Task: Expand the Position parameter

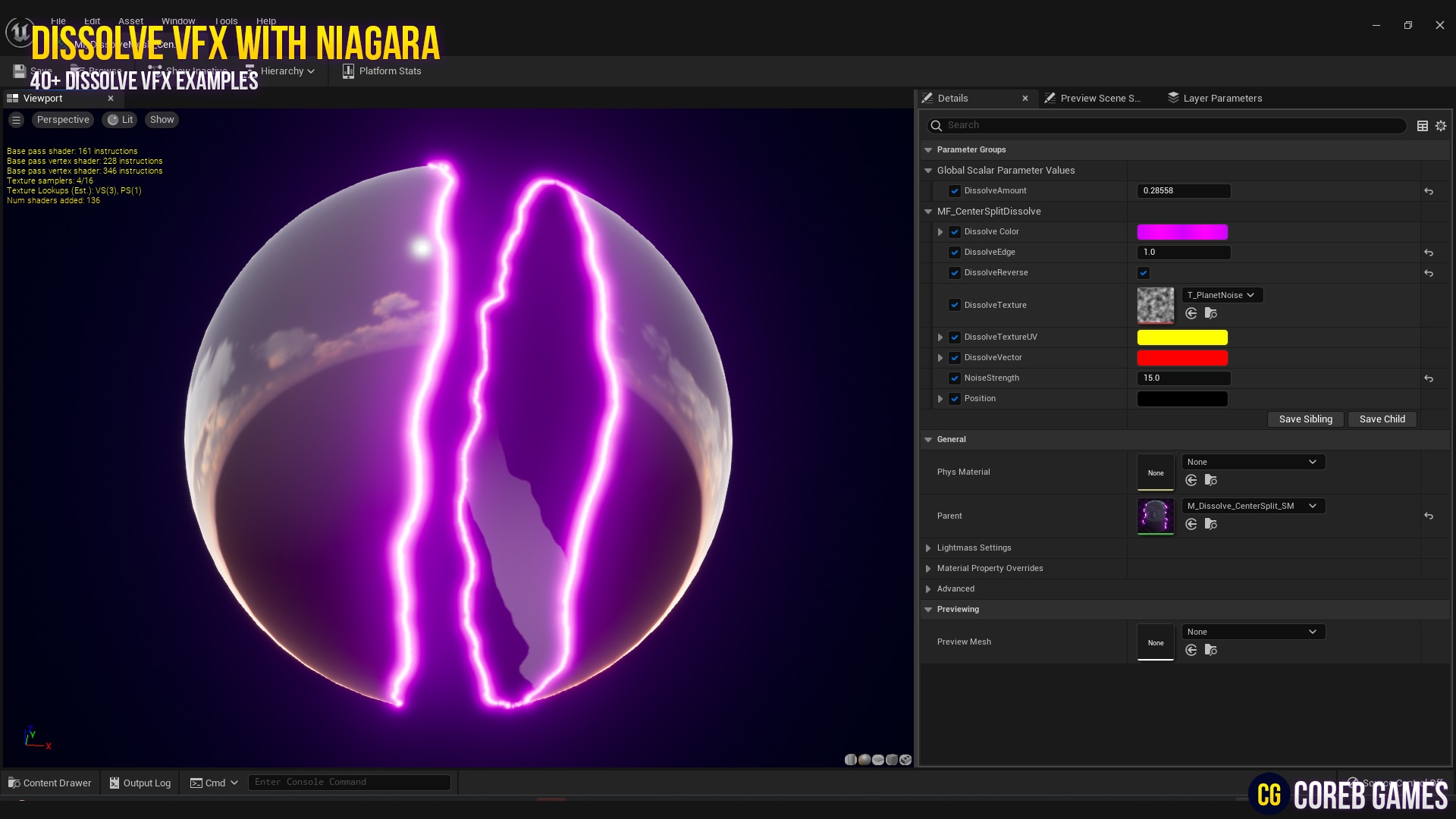Action: click(940, 399)
